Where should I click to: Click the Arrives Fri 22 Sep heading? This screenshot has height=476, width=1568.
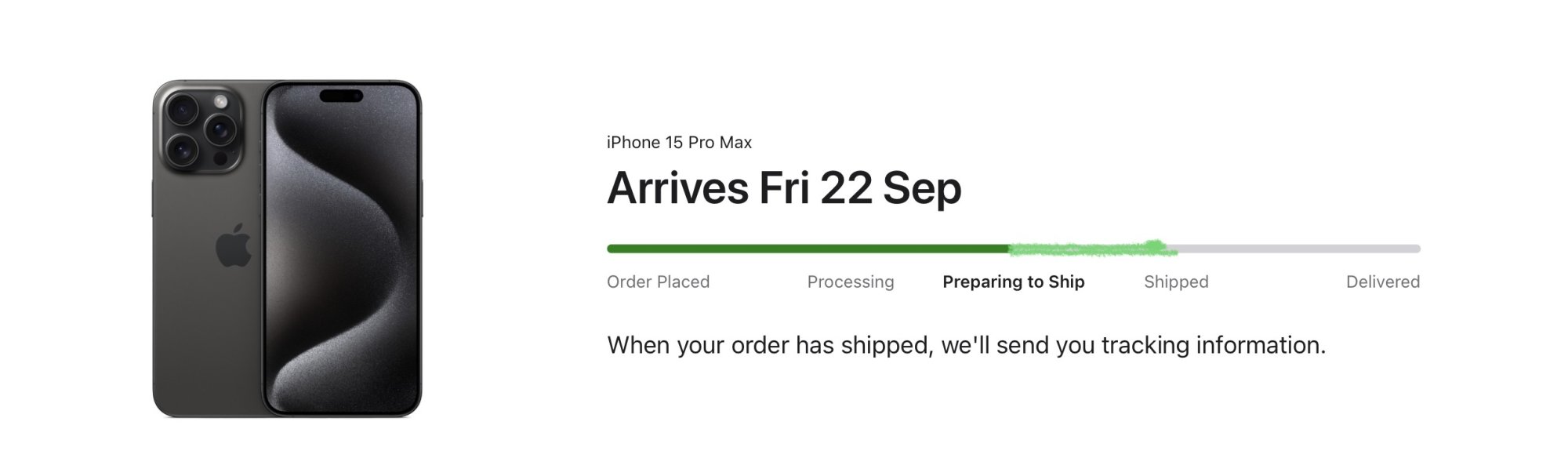click(x=784, y=188)
